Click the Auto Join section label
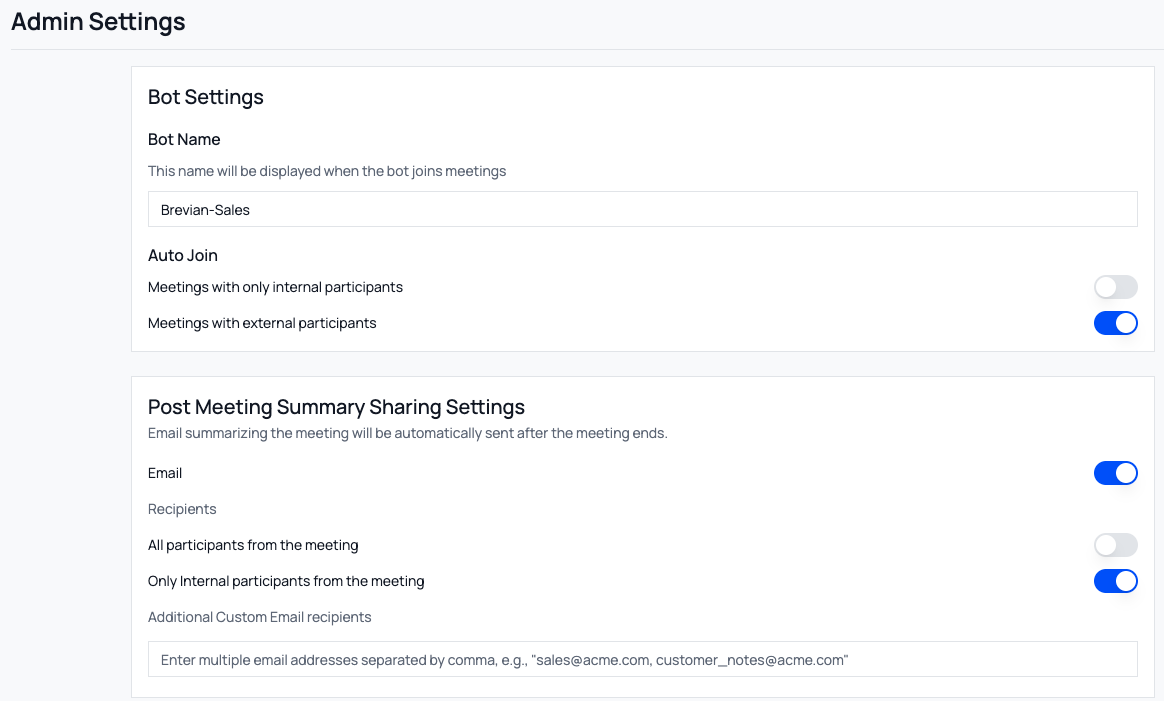 tap(182, 255)
